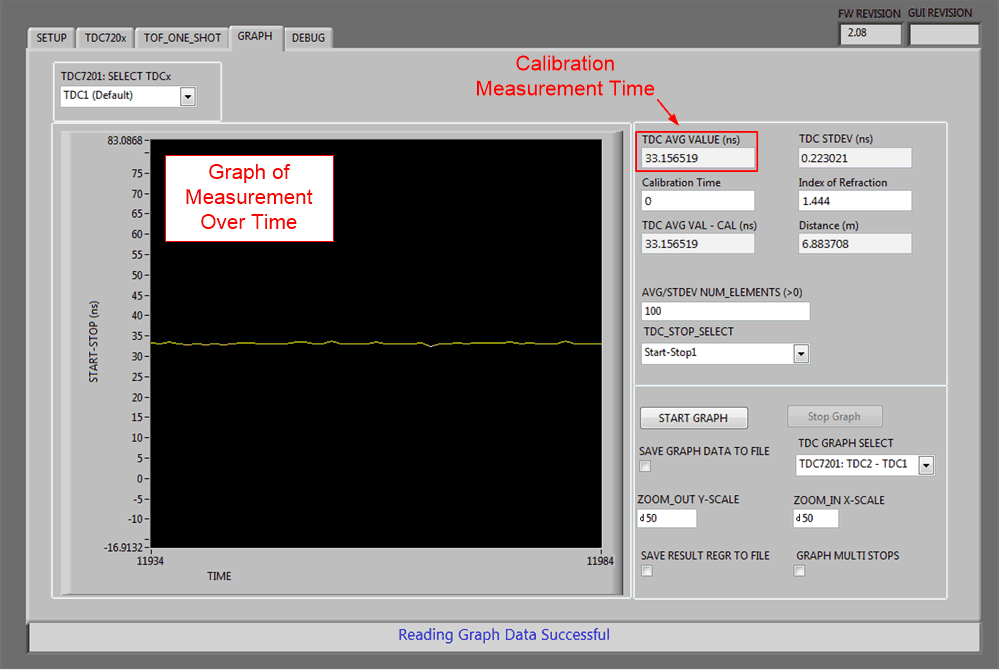The width and height of the screenshot is (1000, 670).
Task: Open the TDC720x tab
Action: coord(105,38)
